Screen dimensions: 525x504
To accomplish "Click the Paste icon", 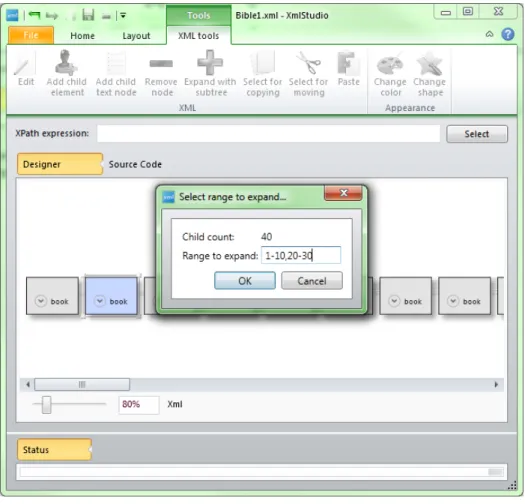I will [x=348, y=63].
